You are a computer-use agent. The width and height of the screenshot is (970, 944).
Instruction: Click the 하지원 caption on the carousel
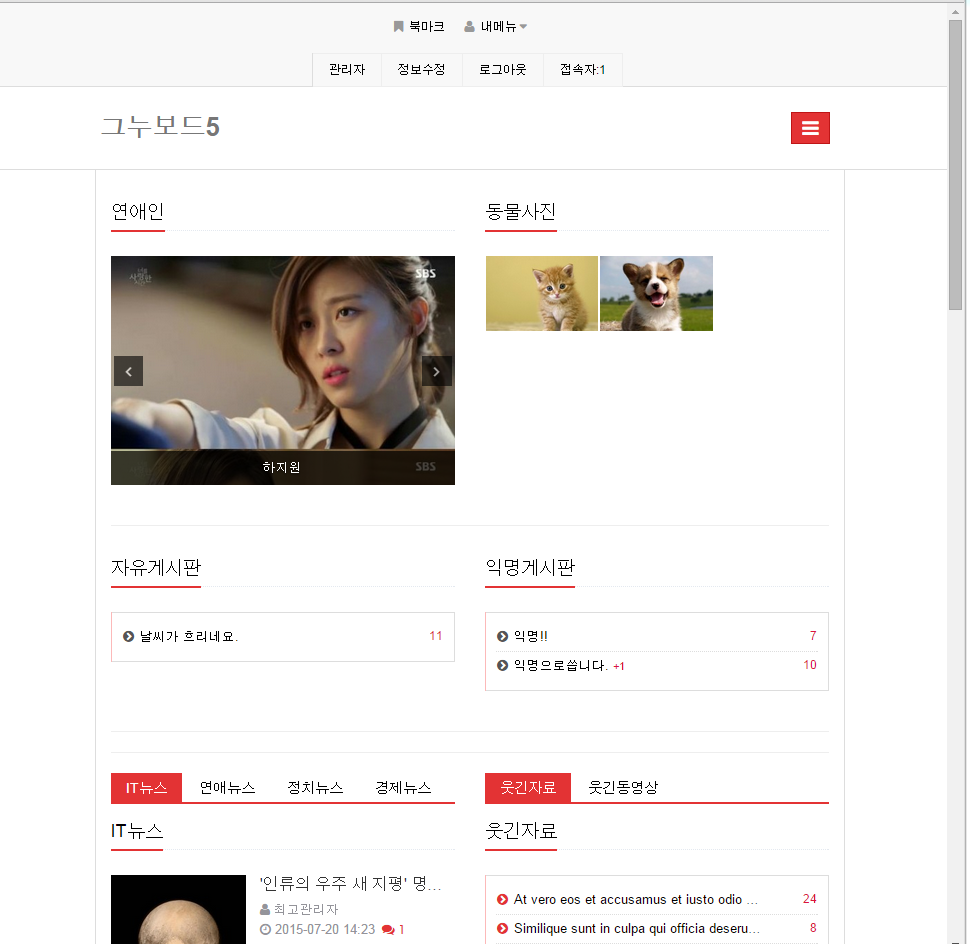(x=281, y=468)
